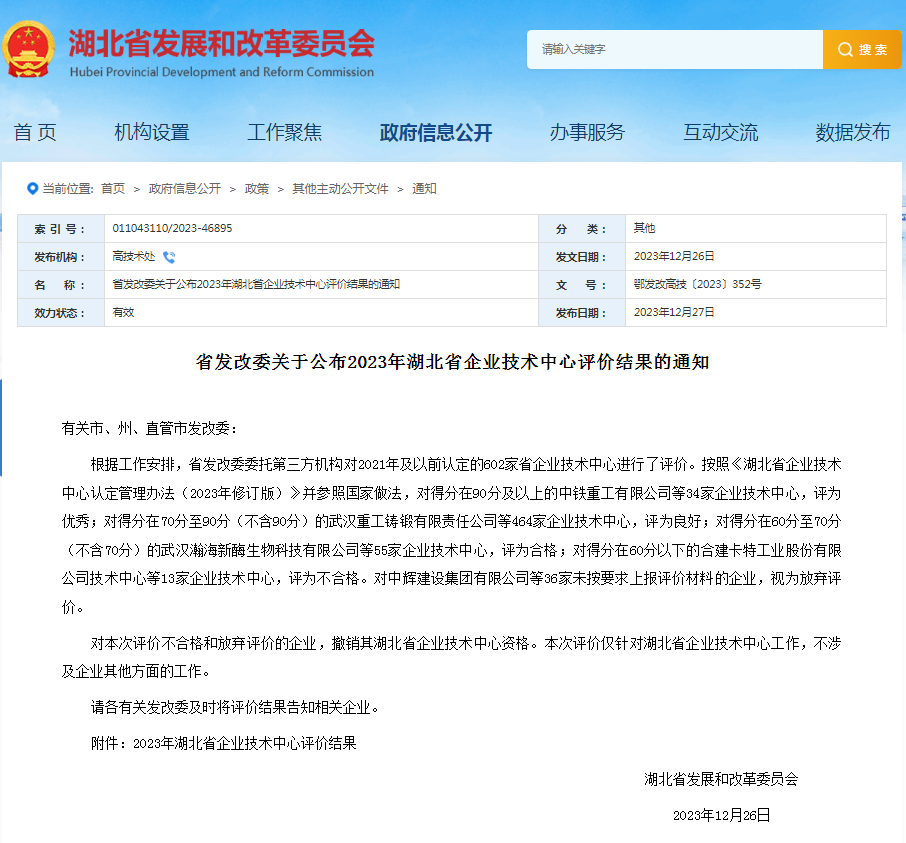Image resolution: width=906 pixels, height=843 pixels.
Task: Click the phone icon beside 高技术处
Action: (x=169, y=257)
